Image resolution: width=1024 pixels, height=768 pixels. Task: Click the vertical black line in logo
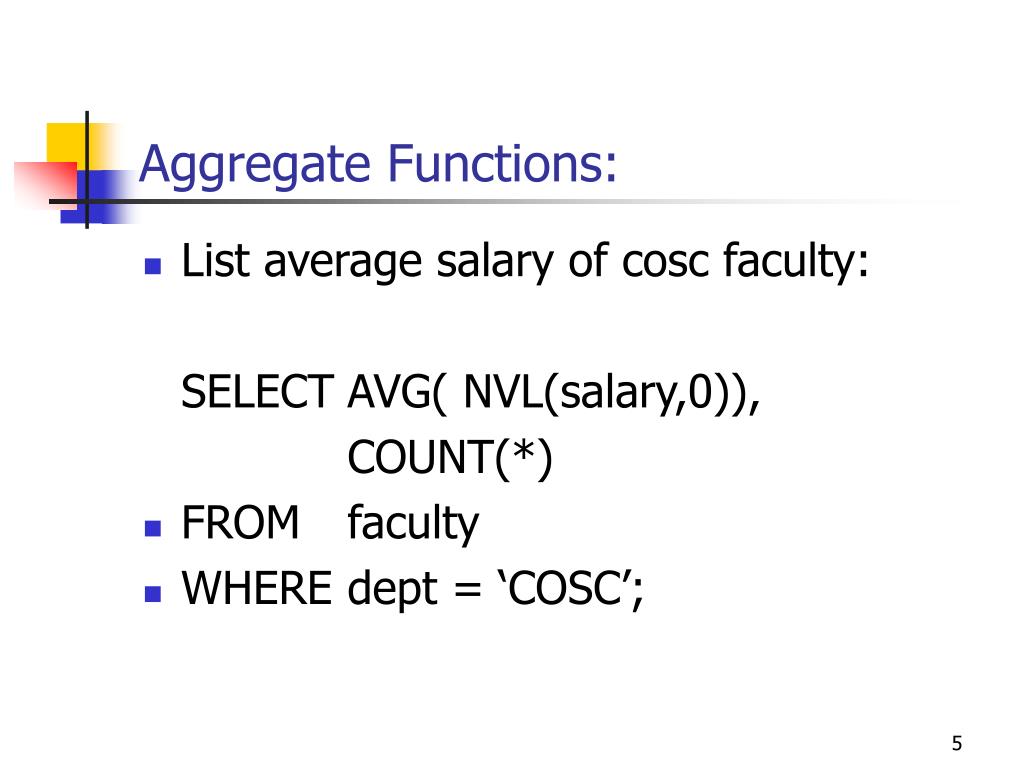[87, 170]
